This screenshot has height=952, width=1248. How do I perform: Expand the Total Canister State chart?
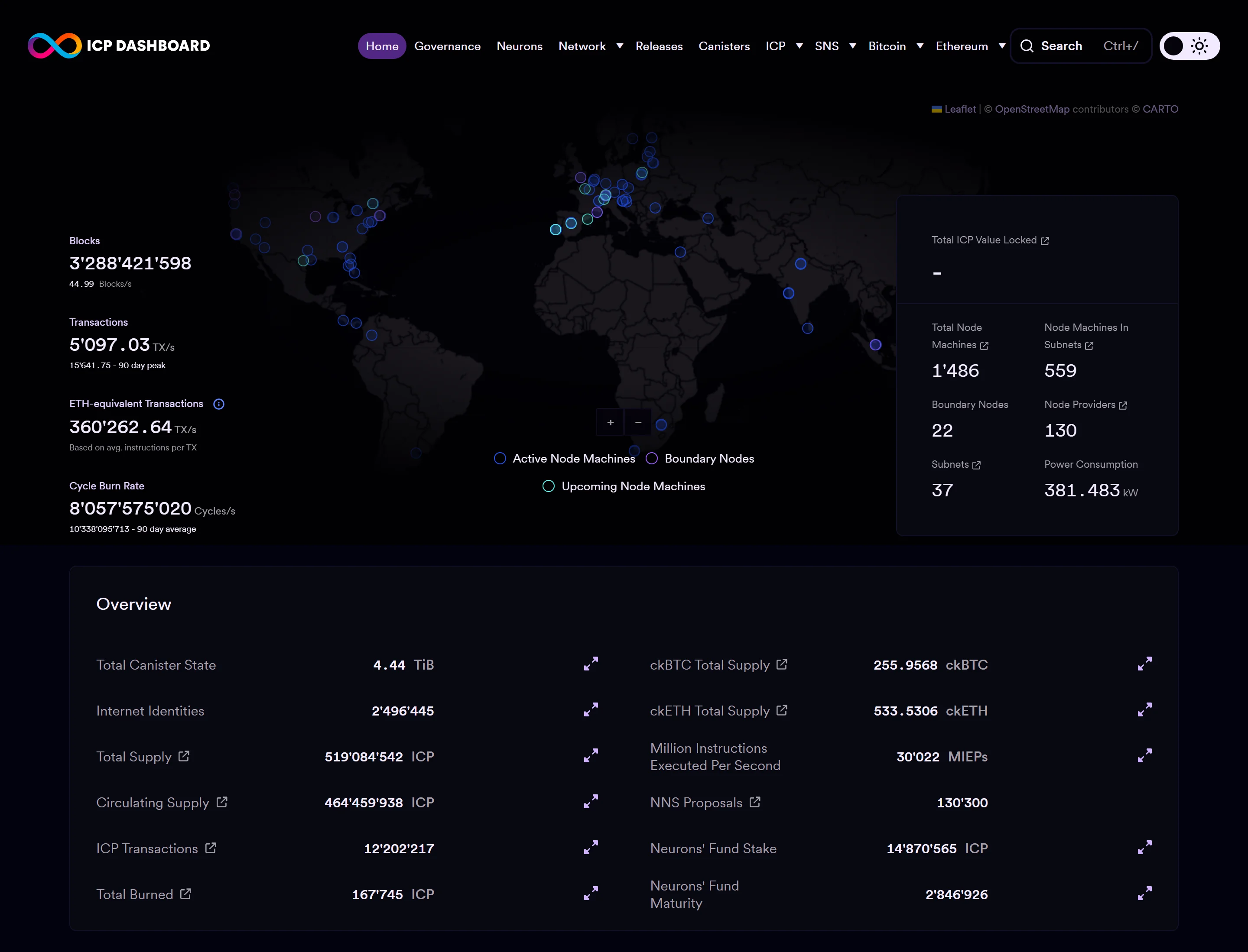pyautogui.click(x=591, y=664)
